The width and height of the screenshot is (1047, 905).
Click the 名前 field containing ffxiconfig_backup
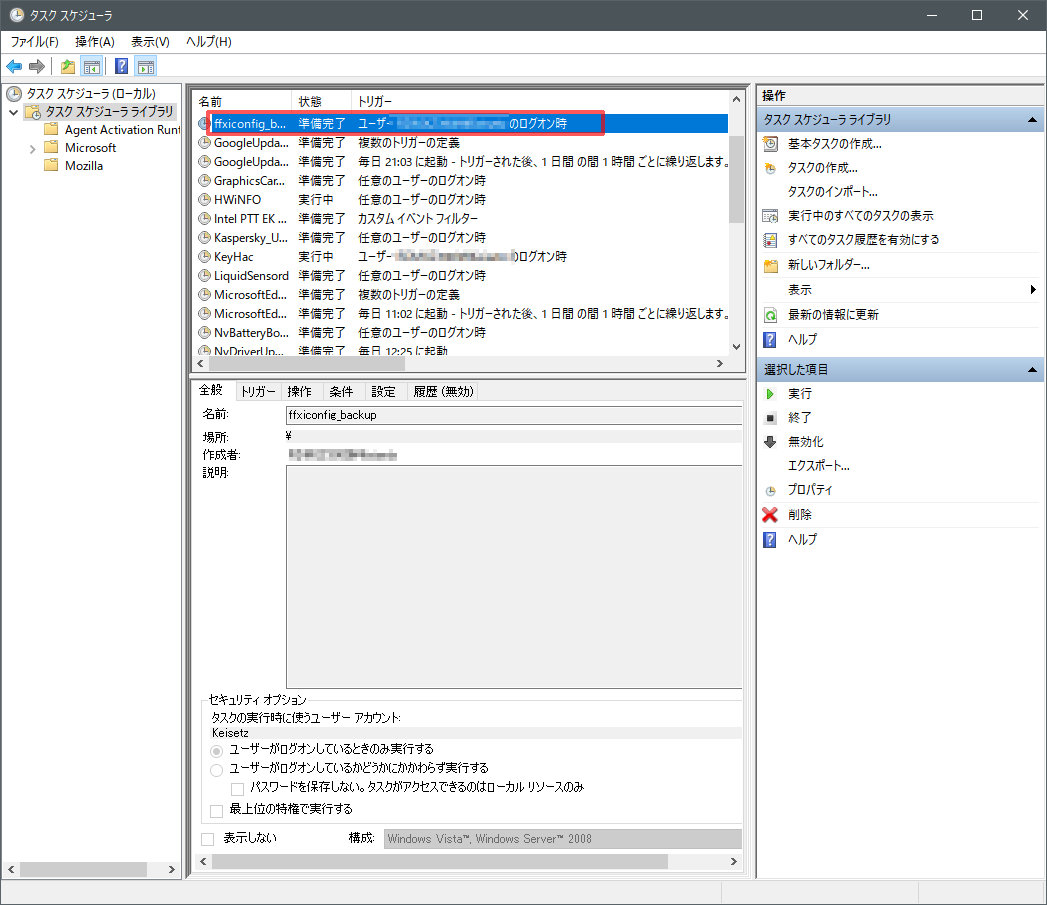click(x=514, y=415)
